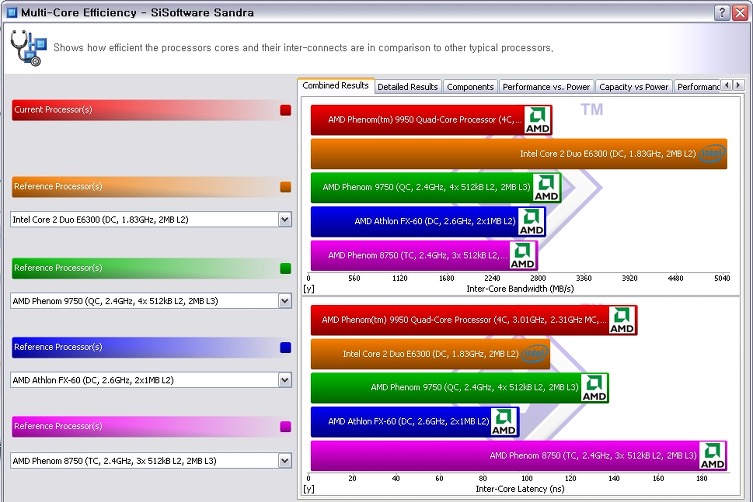Click the Inter-Core Latency (ns) axis label

coord(520,489)
